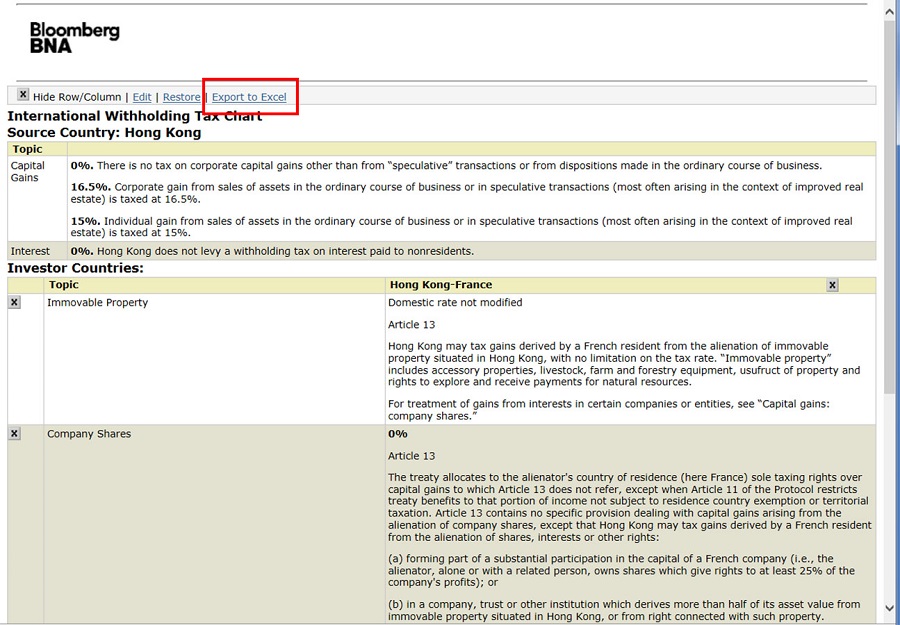The image size is (900, 625).
Task: Click the Hong Kong-France column header
Action: point(441,285)
